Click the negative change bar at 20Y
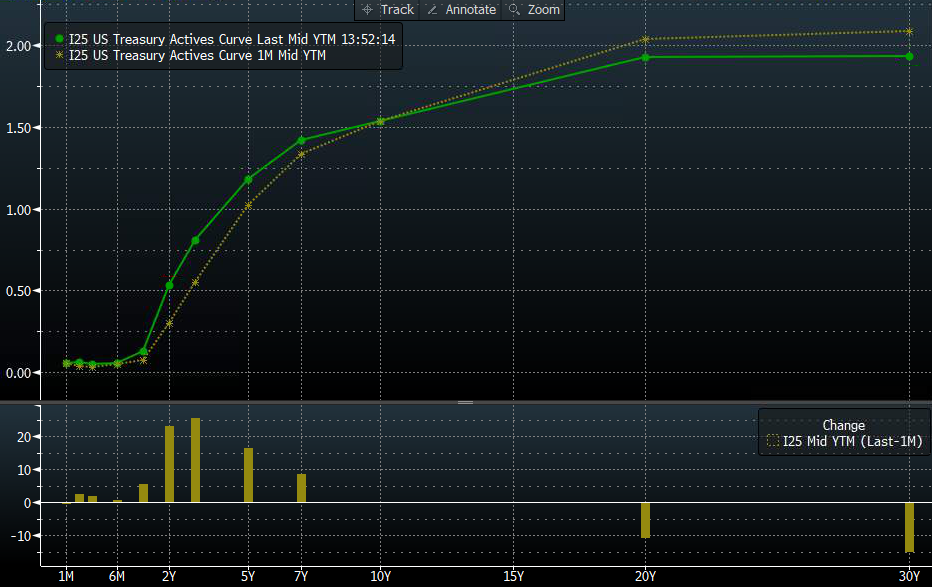The image size is (932, 587). (x=645, y=520)
